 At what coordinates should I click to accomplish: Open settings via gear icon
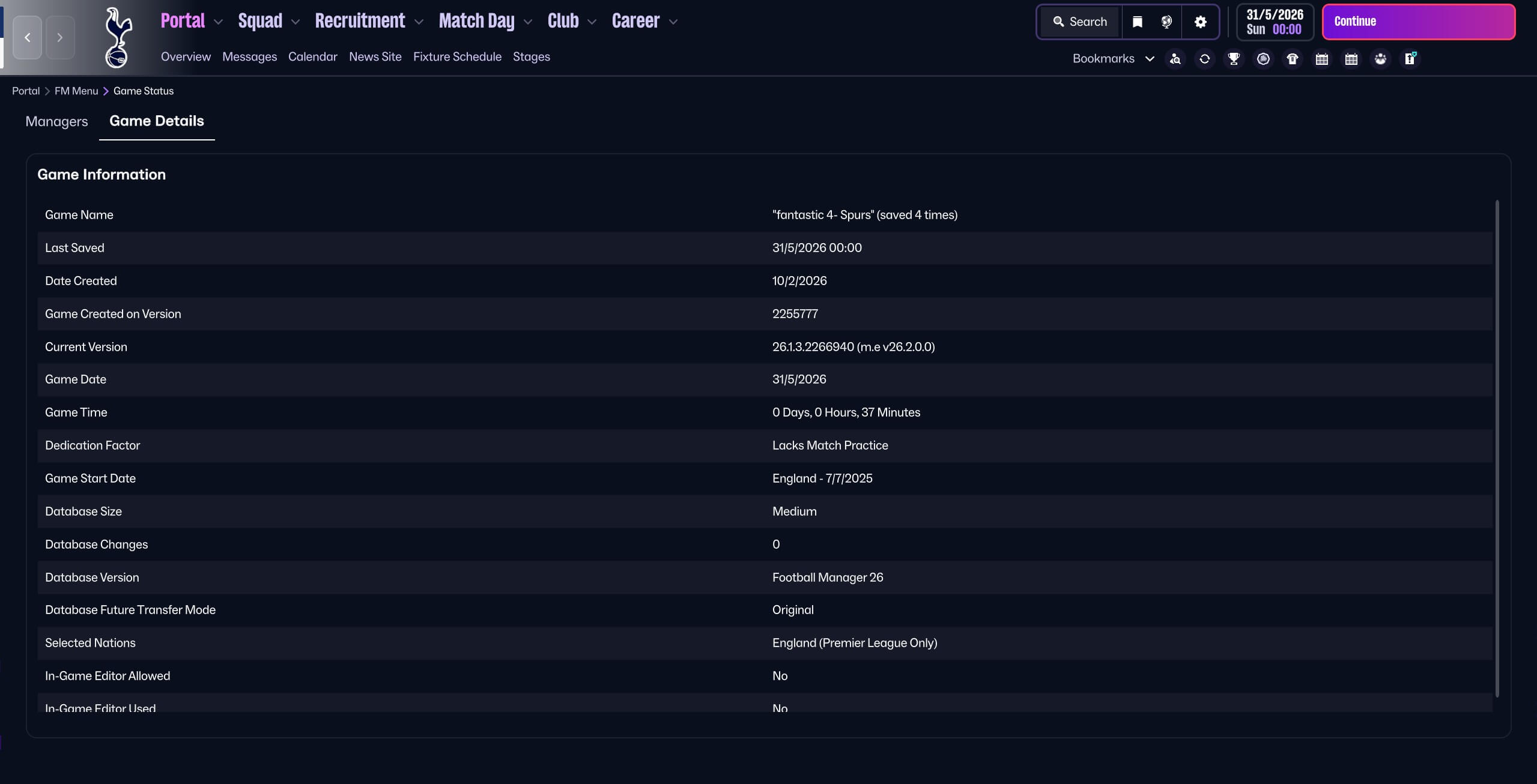tap(1200, 22)
